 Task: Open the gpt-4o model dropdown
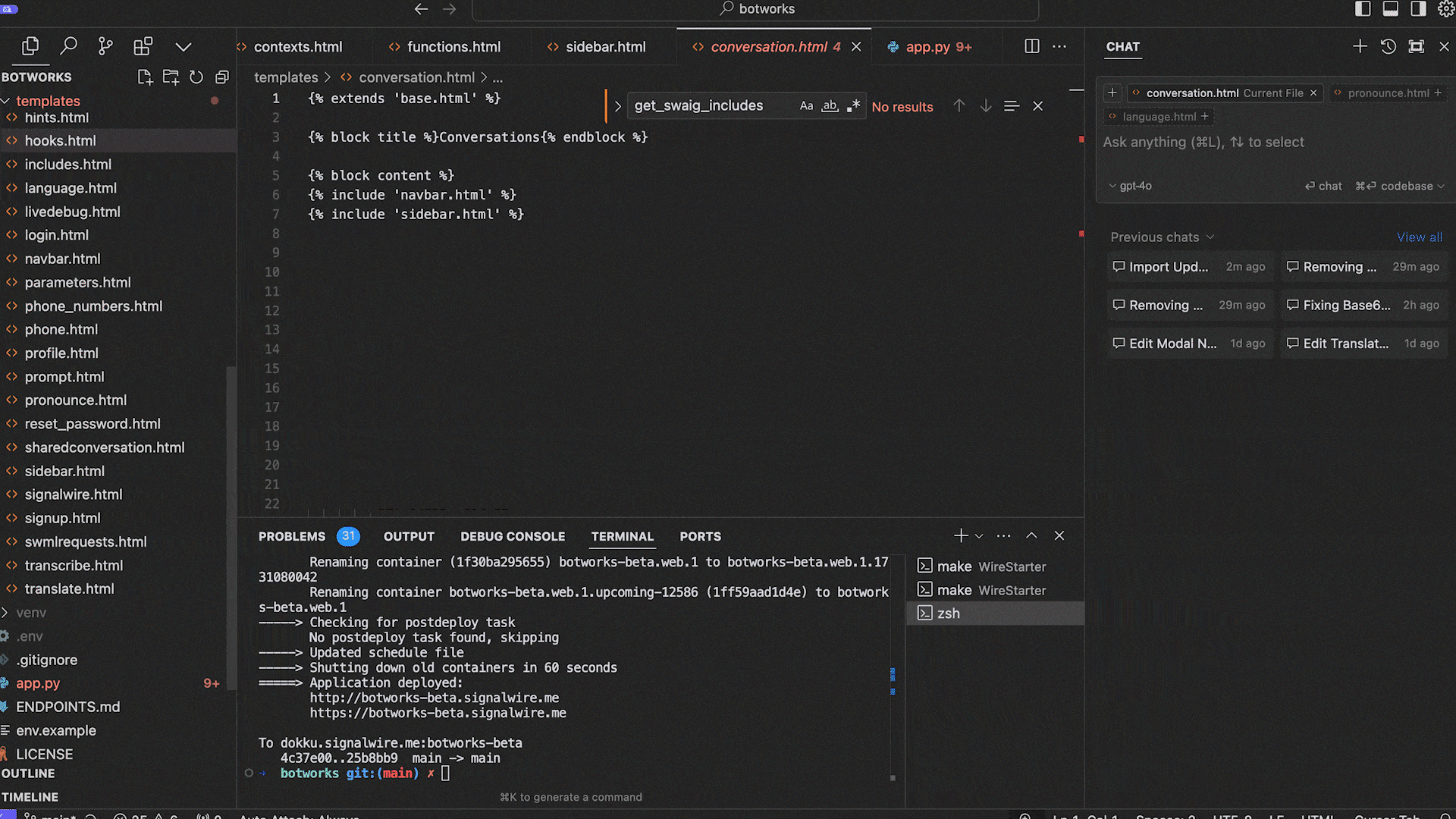coord(1130,186)
